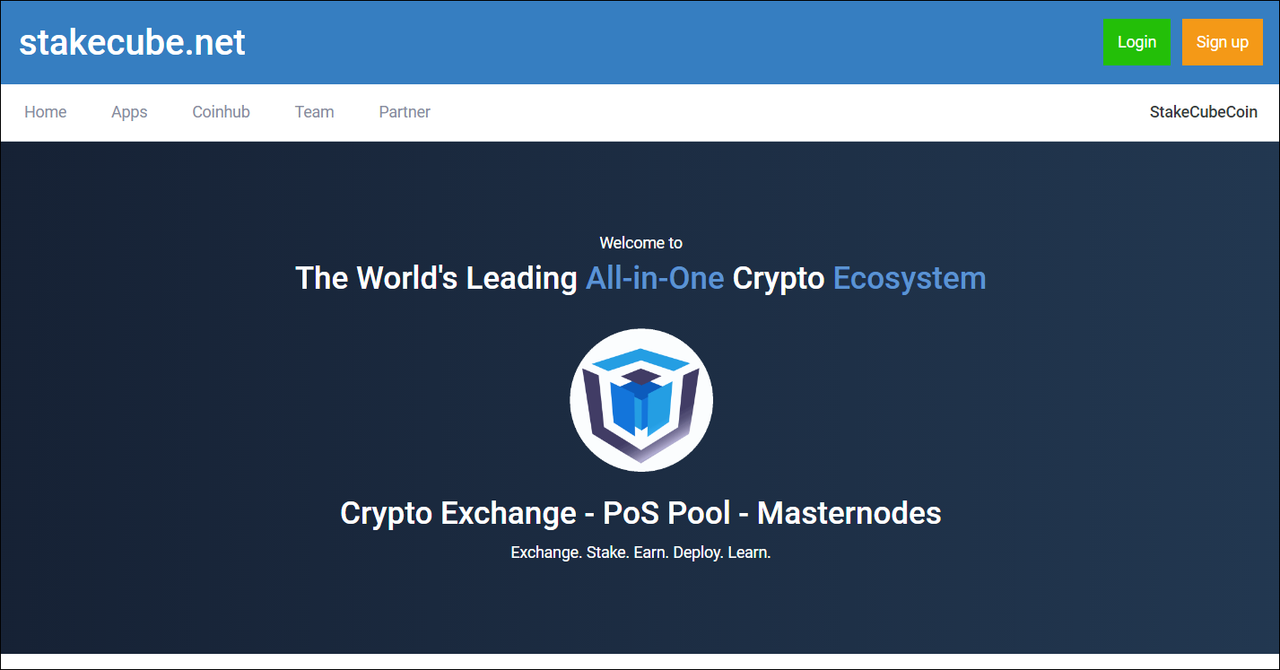Go to the Coinhub page
This screenshot has width=1280, height=670.
point(221,112)
